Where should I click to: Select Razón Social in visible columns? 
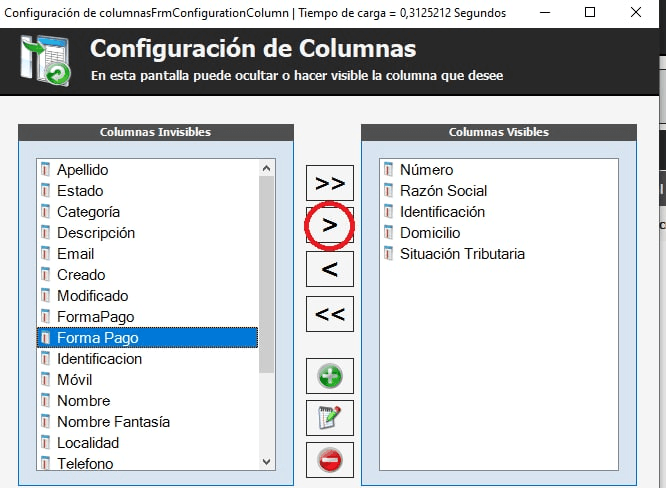click(443, 191)
